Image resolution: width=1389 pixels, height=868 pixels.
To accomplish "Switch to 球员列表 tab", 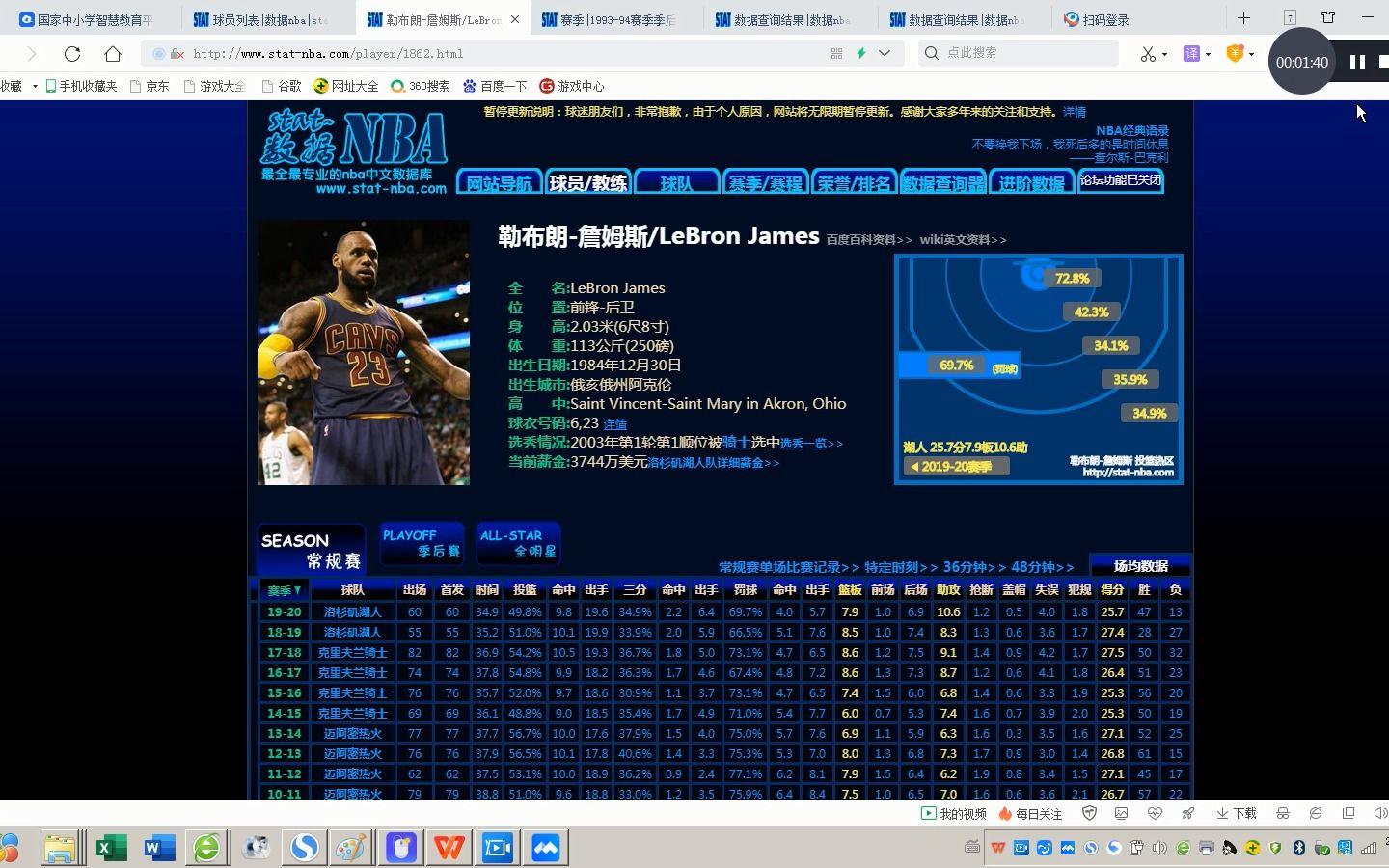I will click(x=261, y=19).
